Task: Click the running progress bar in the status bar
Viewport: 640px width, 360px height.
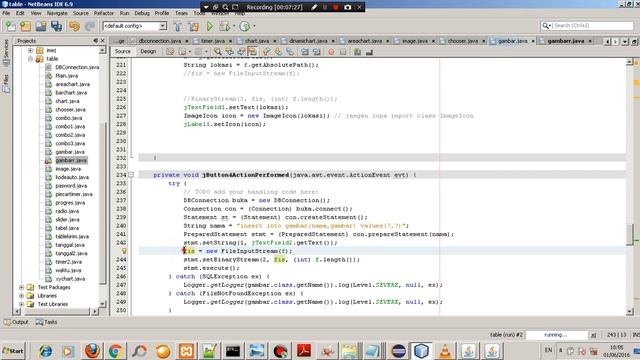Action: point(556,335)
